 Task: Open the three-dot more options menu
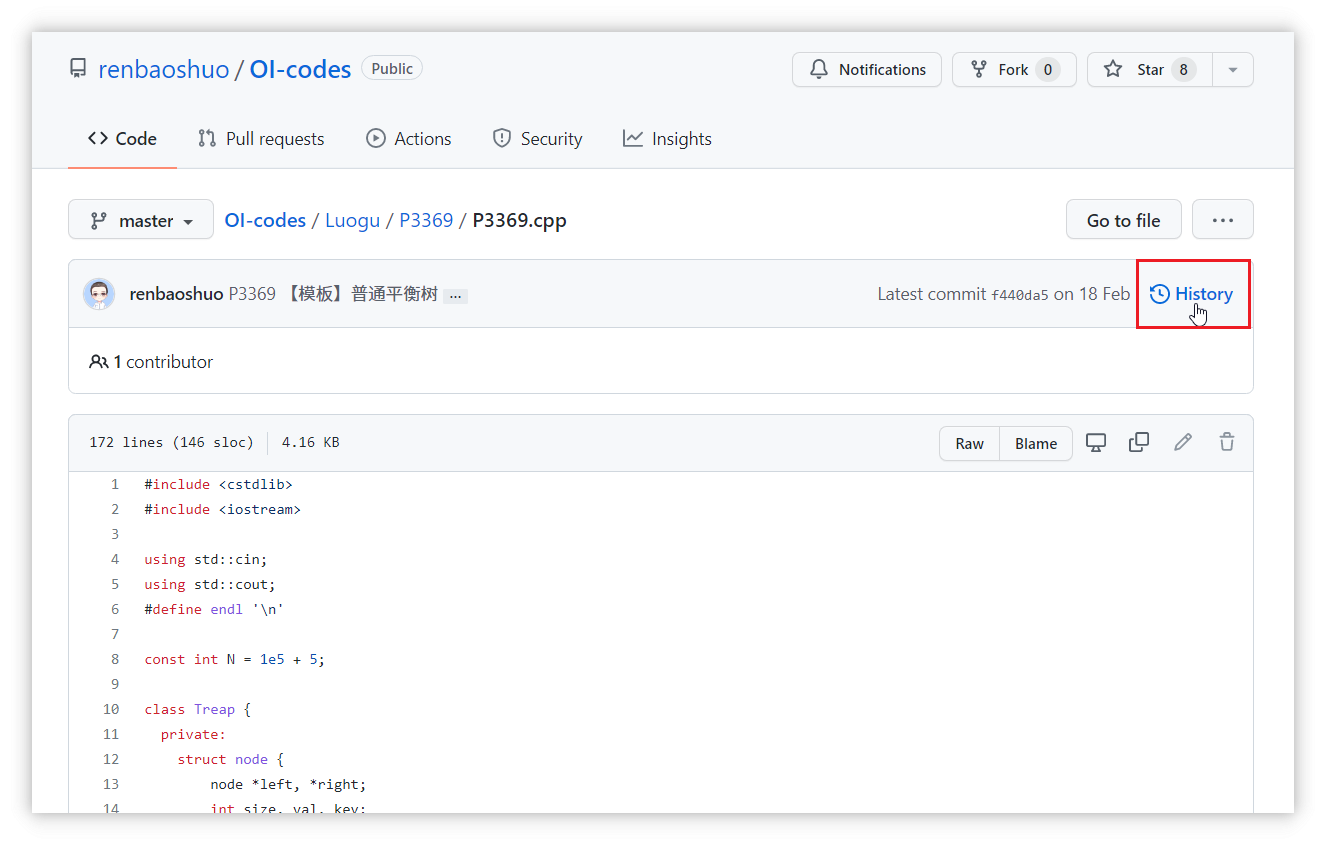(1223, 220)
